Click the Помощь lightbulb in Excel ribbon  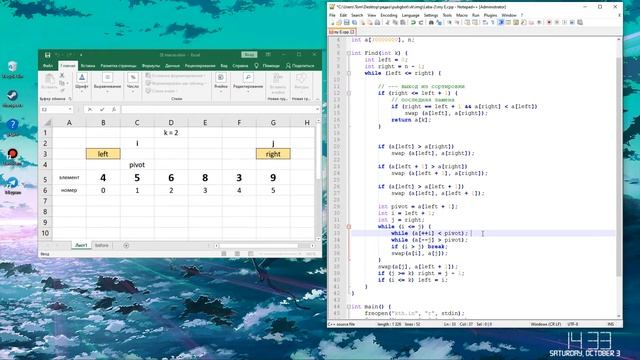click(256, 66)
